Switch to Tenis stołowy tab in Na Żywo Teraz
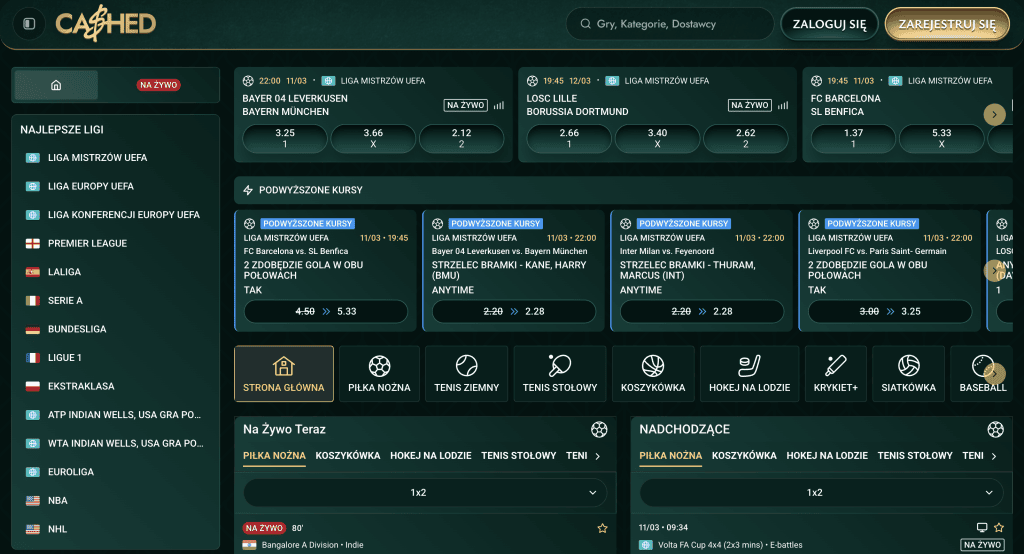The image size is (1024, 554). coord(519,455)
